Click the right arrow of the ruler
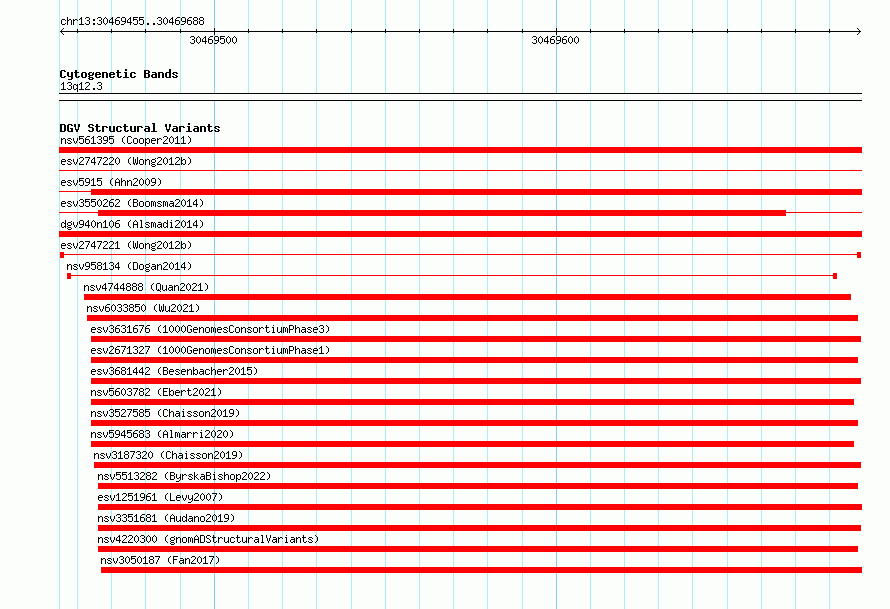 point(859,32)
